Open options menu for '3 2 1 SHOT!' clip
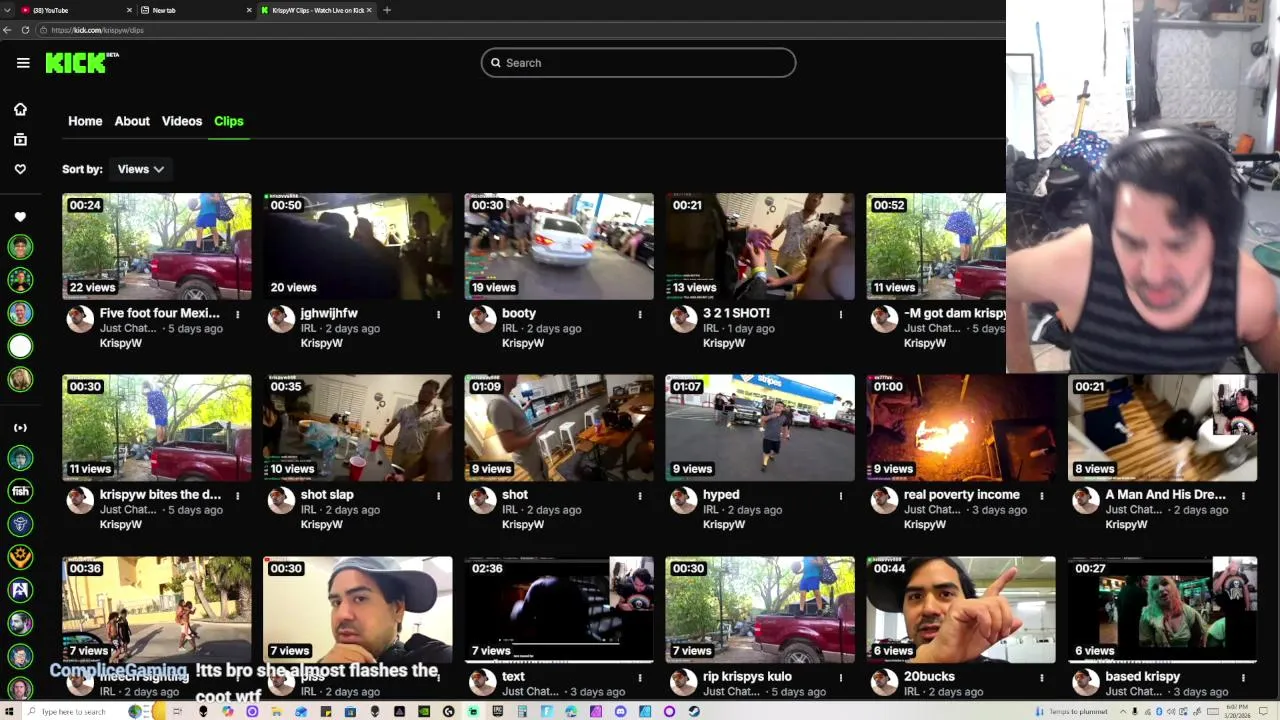Screen dimensions: 1280x720 841,314
